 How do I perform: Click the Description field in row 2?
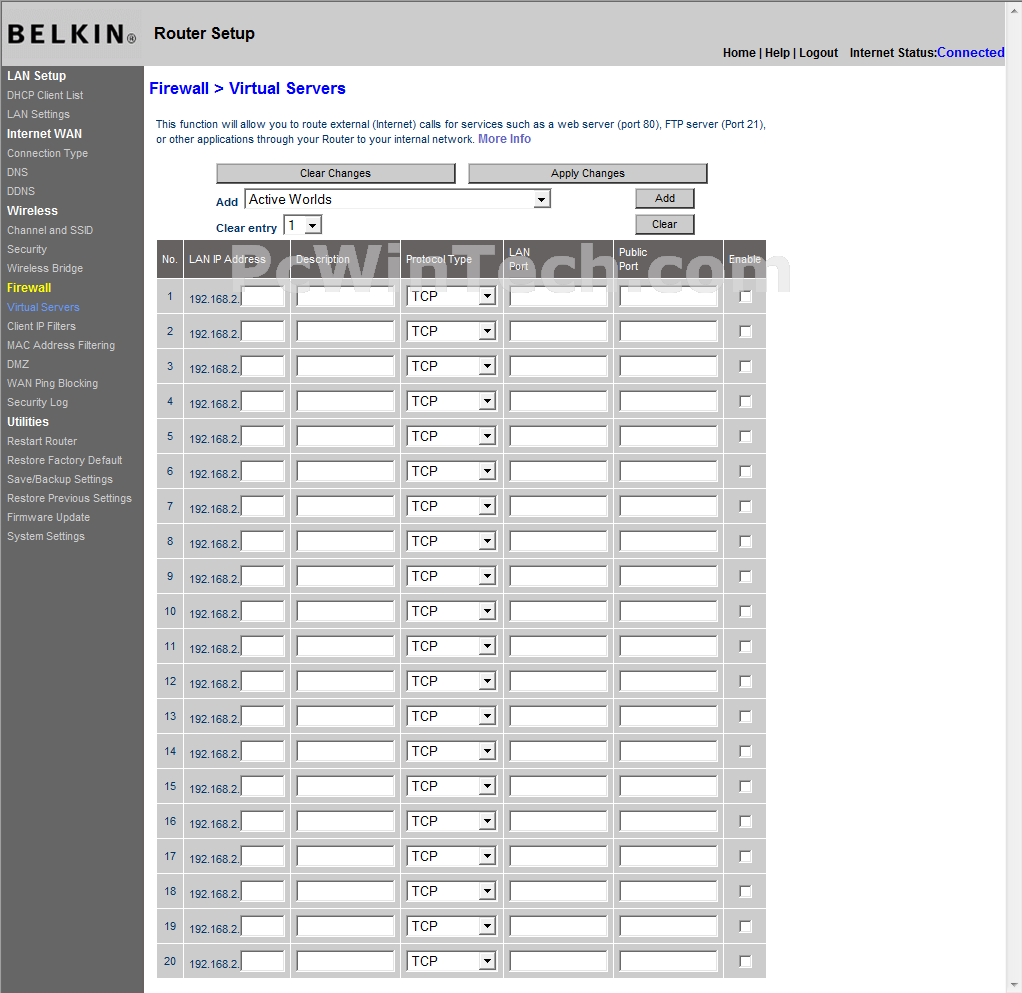pyautogui.click(x=345, y=332)
